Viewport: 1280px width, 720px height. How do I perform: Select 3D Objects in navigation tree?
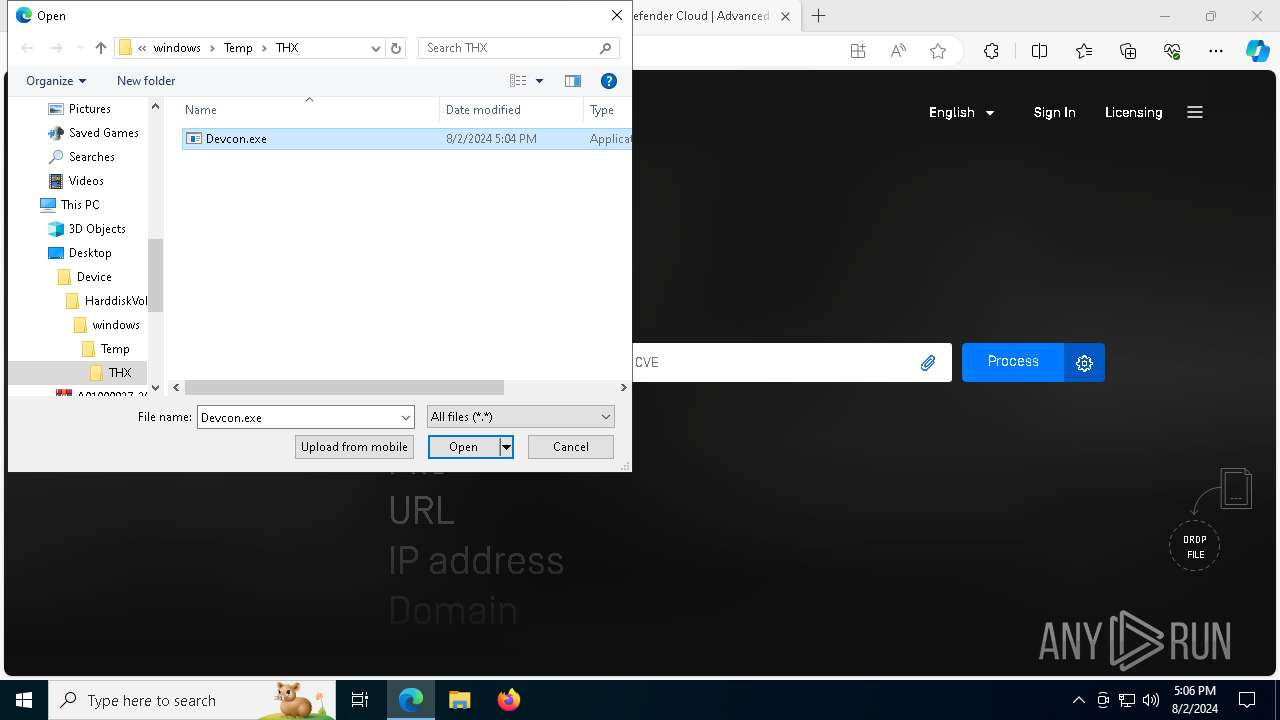[97, 229]
